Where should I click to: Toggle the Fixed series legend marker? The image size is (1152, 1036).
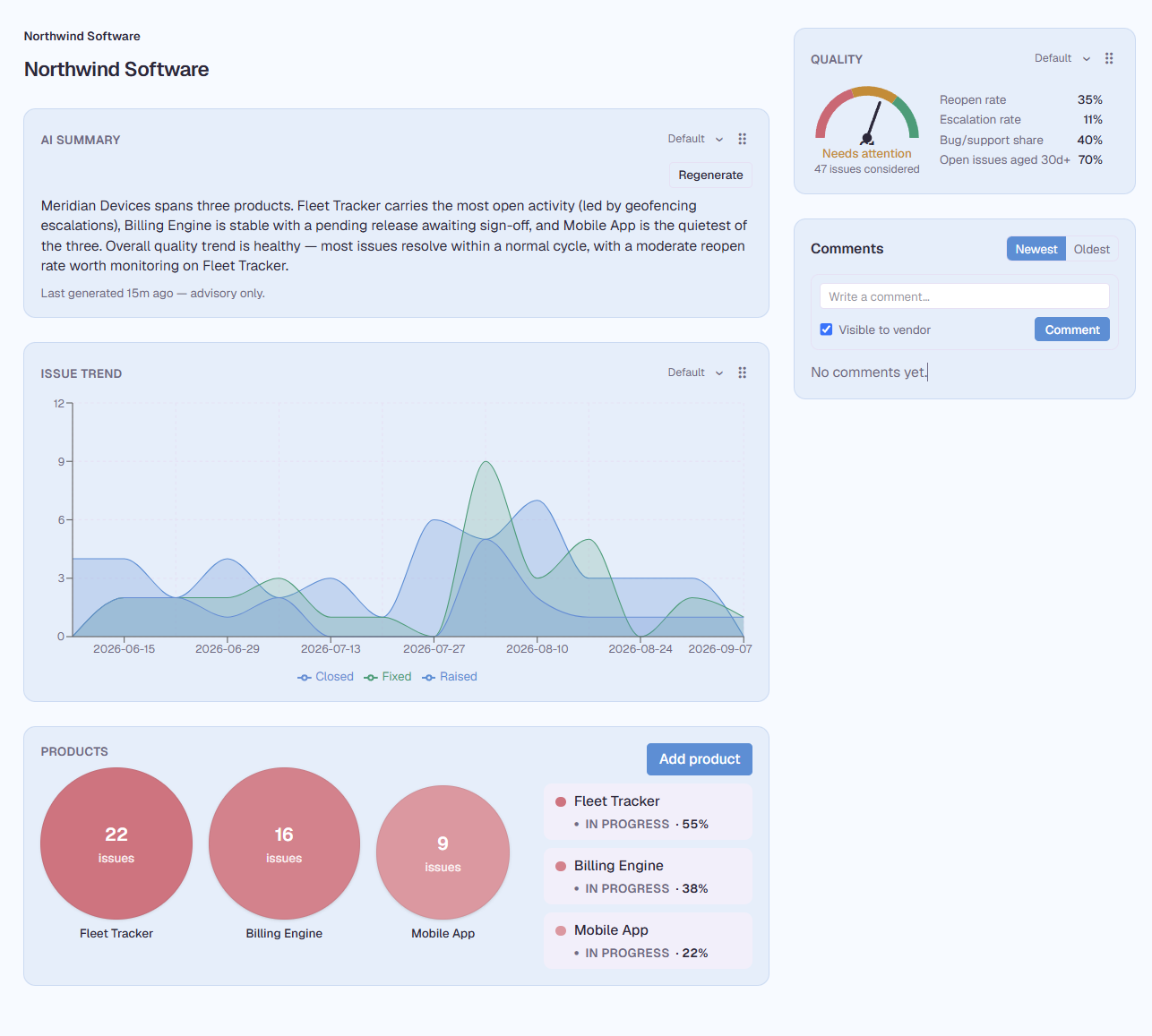(x=371, y=677)
